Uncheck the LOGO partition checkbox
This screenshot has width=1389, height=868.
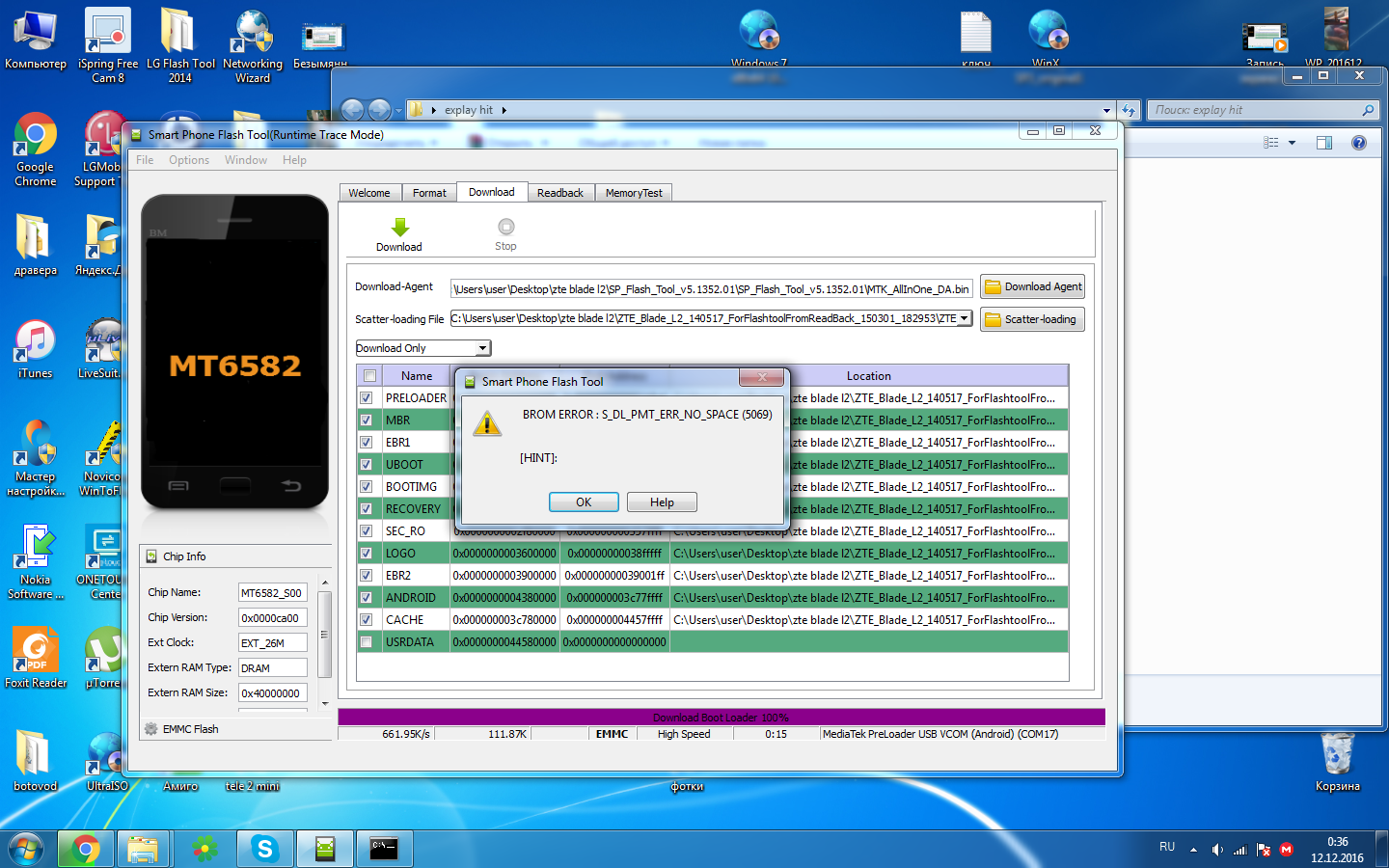(367, 554)
